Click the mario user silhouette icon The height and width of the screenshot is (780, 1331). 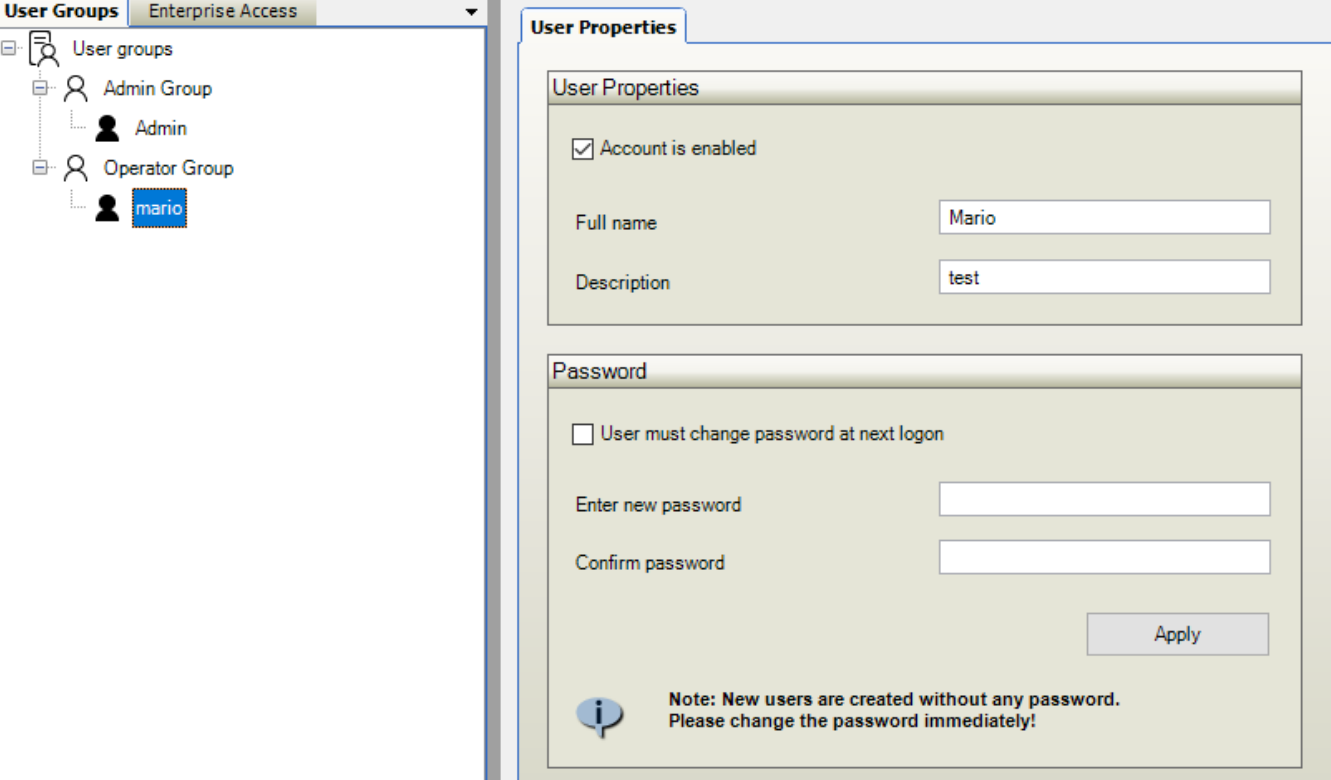107,208
